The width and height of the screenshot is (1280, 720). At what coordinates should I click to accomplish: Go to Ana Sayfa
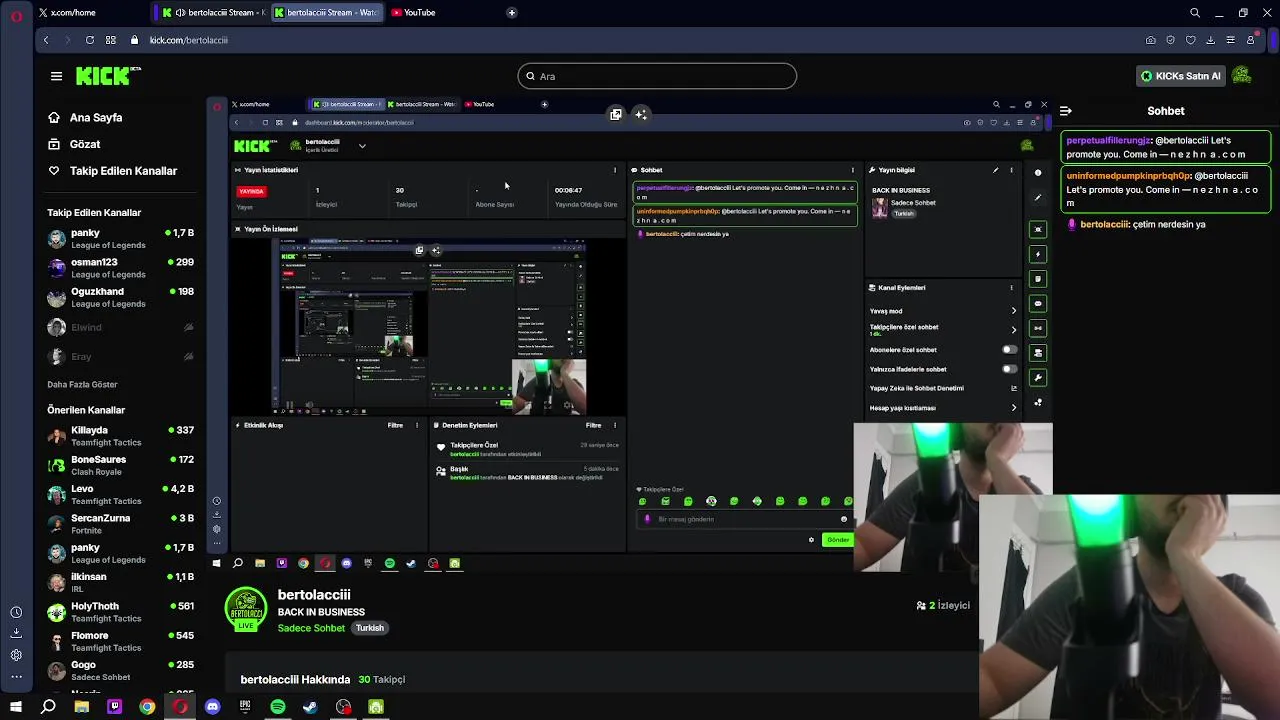tap(96, 117)
